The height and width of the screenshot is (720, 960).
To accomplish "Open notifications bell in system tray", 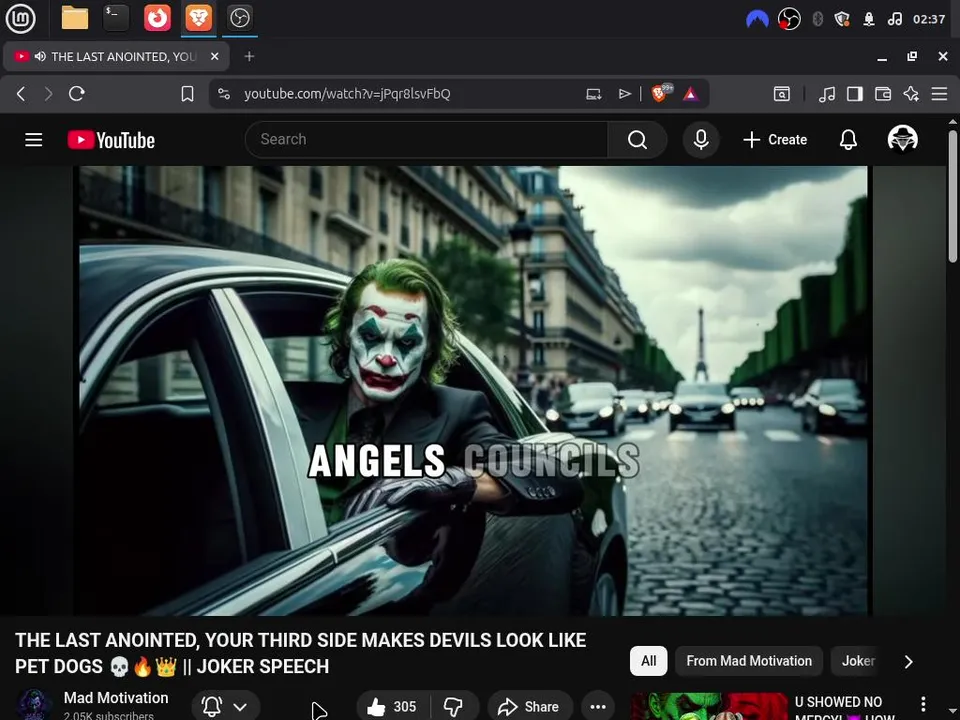I will (868, 20).
